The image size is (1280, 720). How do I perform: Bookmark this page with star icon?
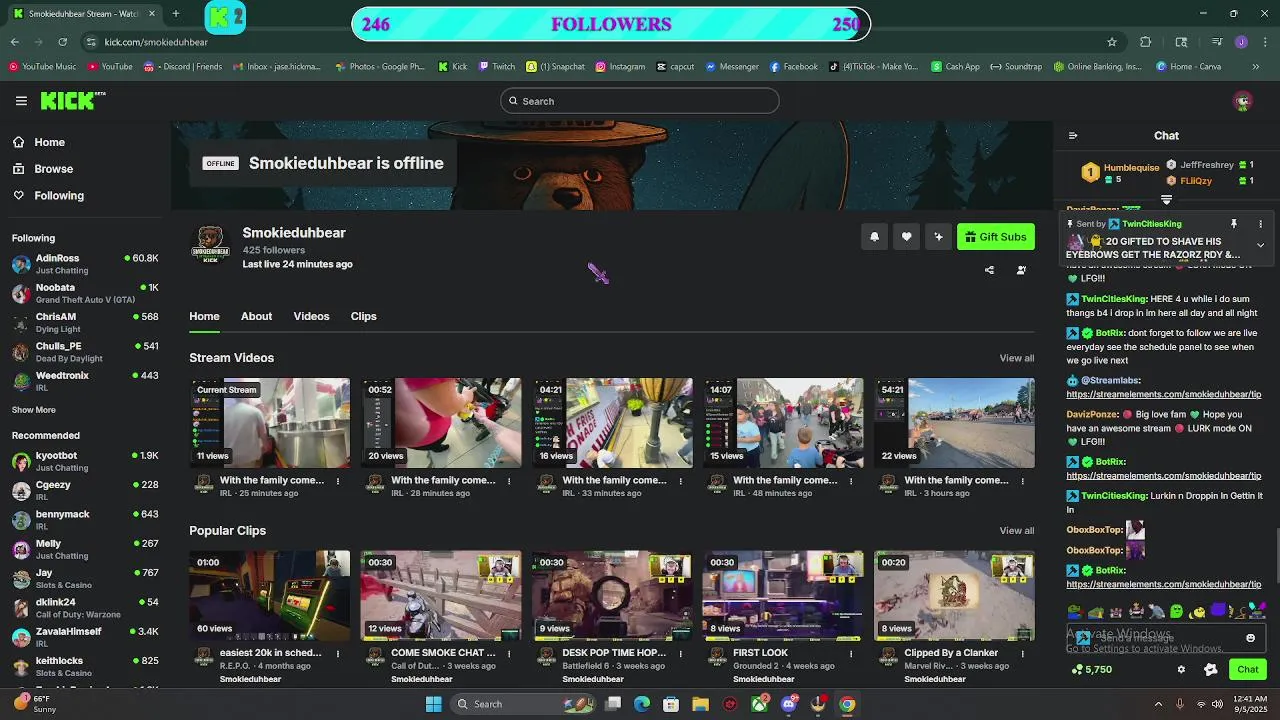click(1111, 42)
